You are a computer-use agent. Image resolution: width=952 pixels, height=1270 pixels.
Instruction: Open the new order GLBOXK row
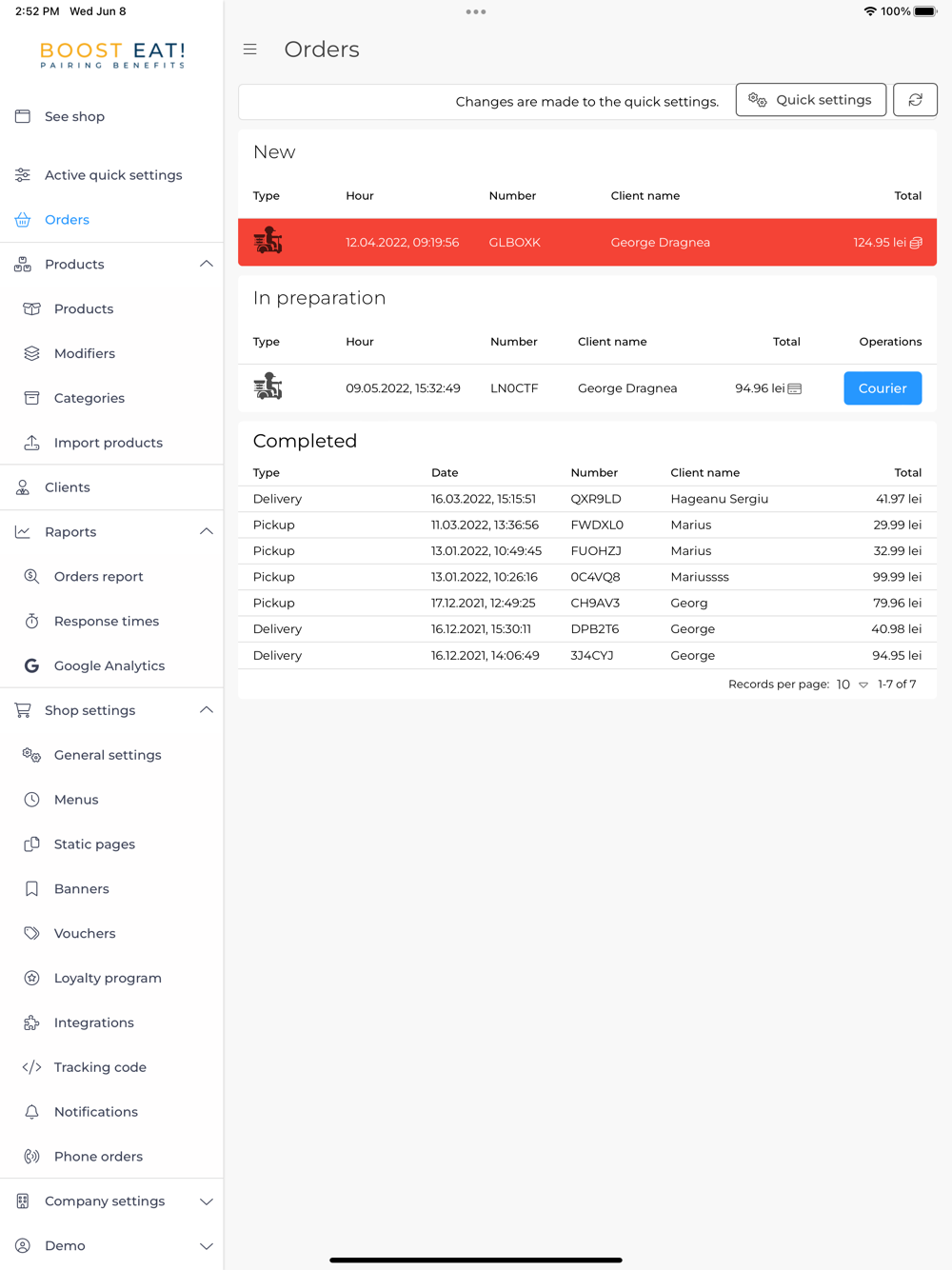point(587,242)
